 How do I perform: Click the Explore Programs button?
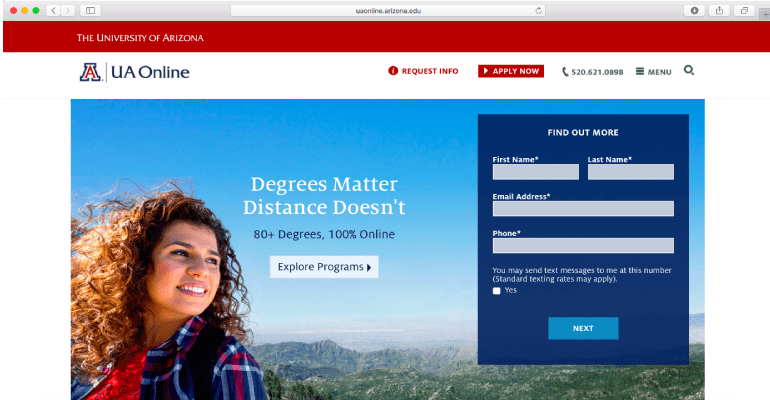click(x=324, y=267)
